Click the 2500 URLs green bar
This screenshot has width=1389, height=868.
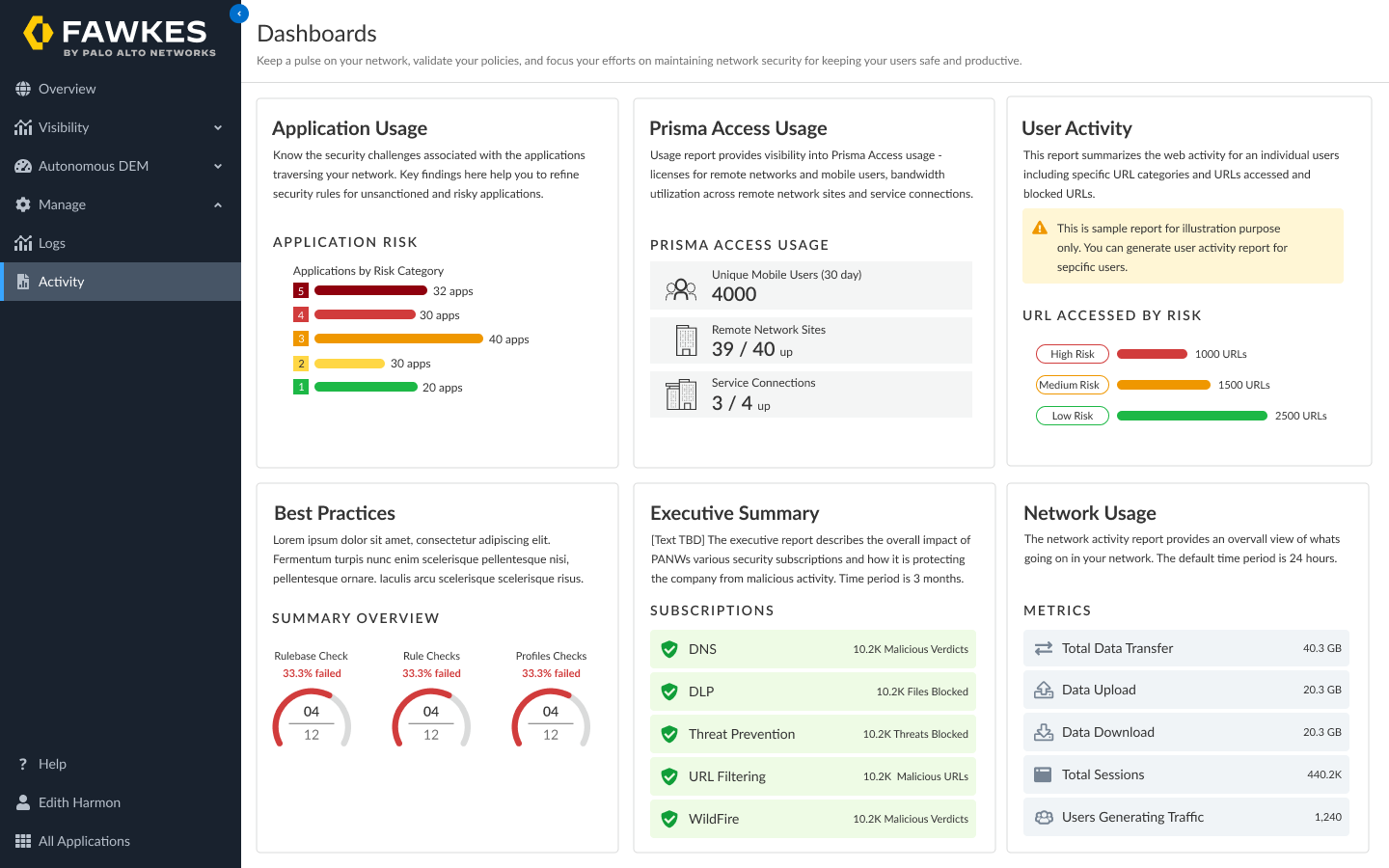pos(1192,416)
